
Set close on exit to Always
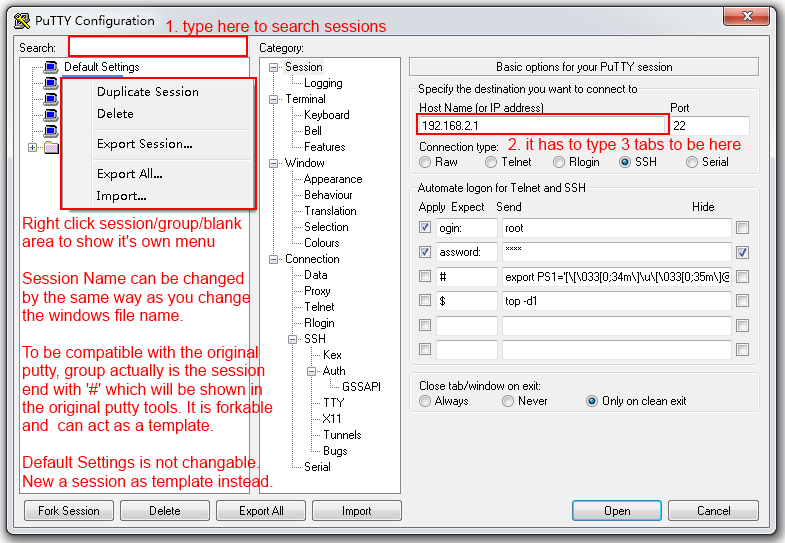425,401
